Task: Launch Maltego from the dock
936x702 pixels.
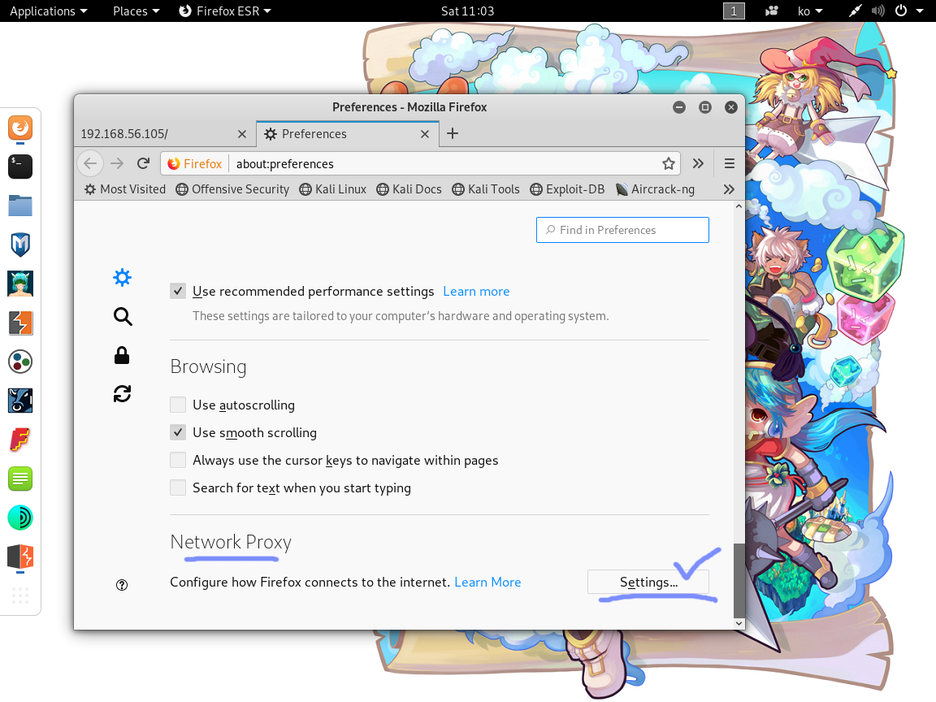Action: (x=20, y=362)
